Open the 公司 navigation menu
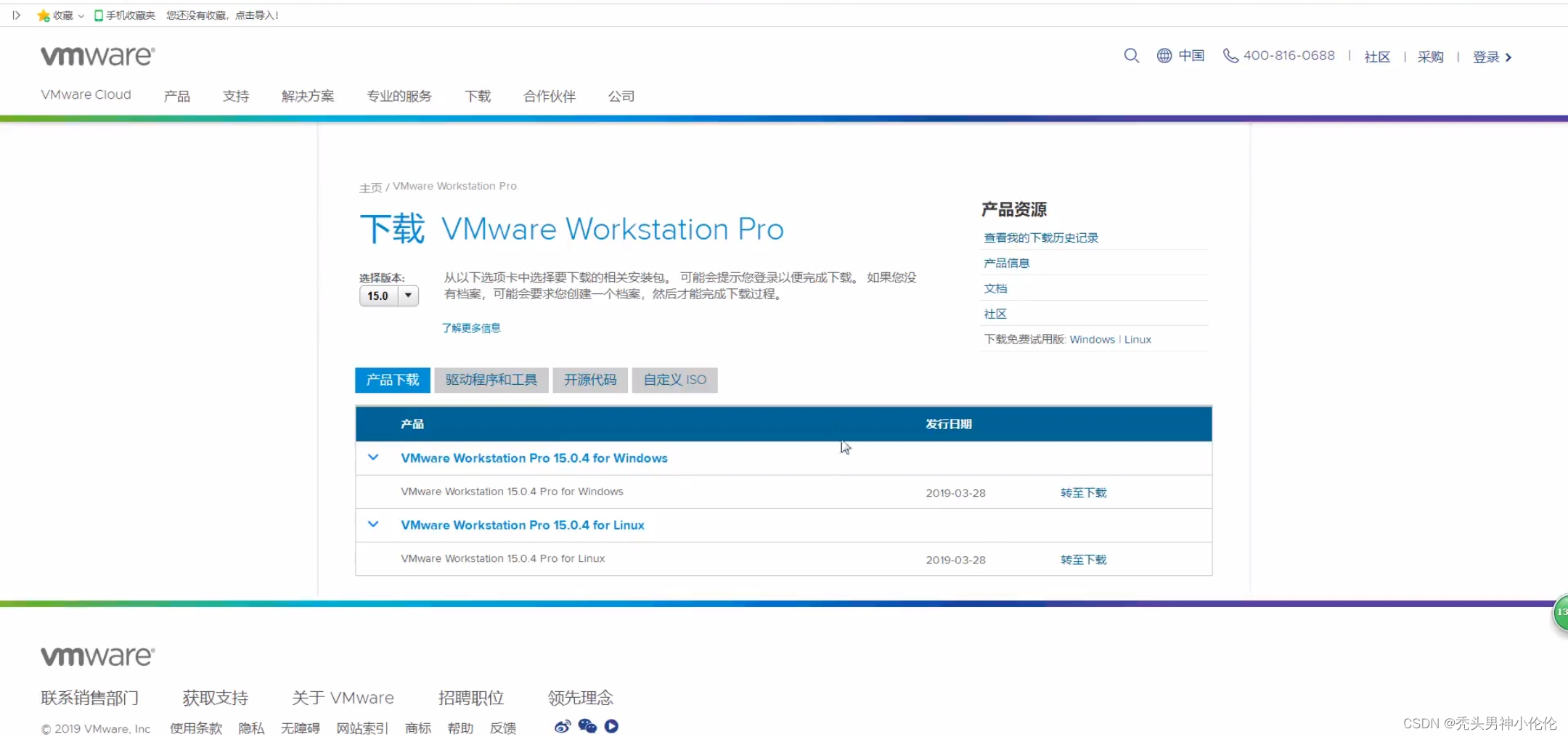 [x=621, y=96]
